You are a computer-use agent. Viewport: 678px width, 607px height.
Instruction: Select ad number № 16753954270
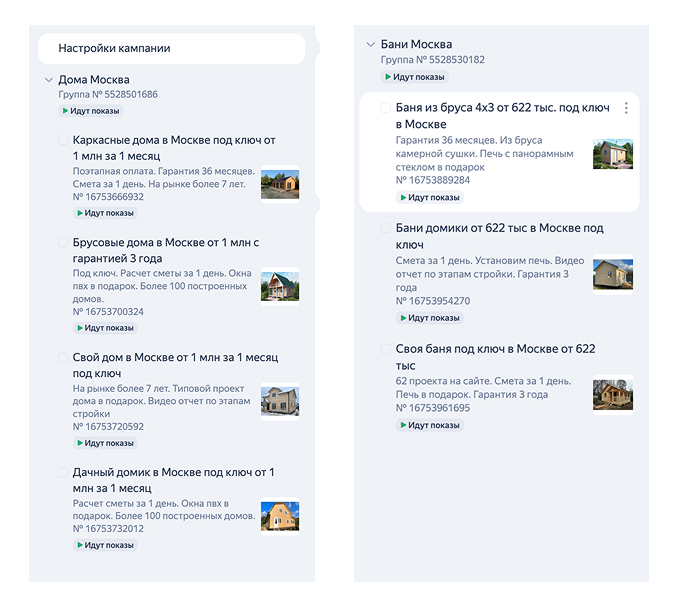click(x=433, y=301)
